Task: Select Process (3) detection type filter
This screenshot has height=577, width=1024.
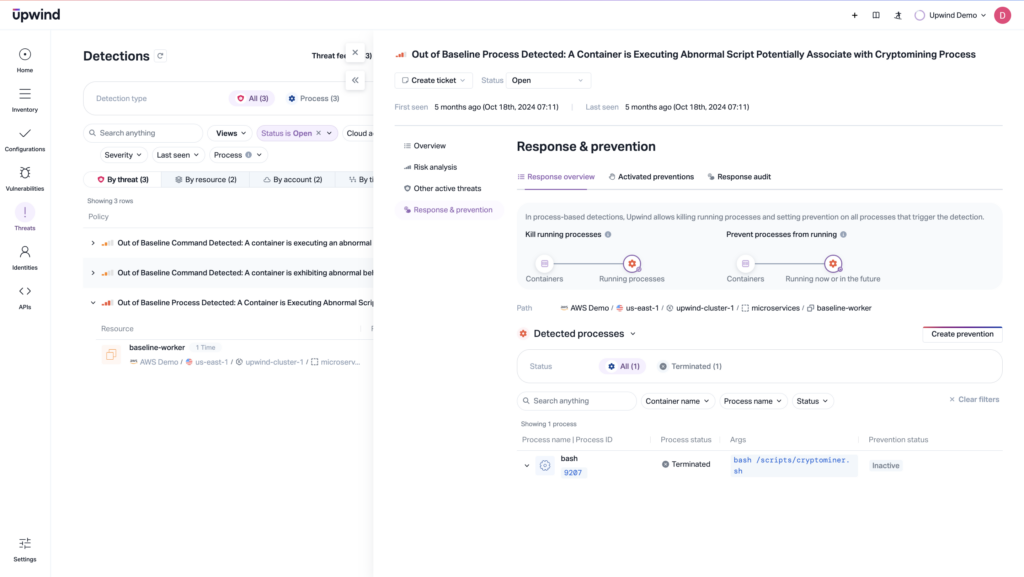Action: (x=313, y=99)
